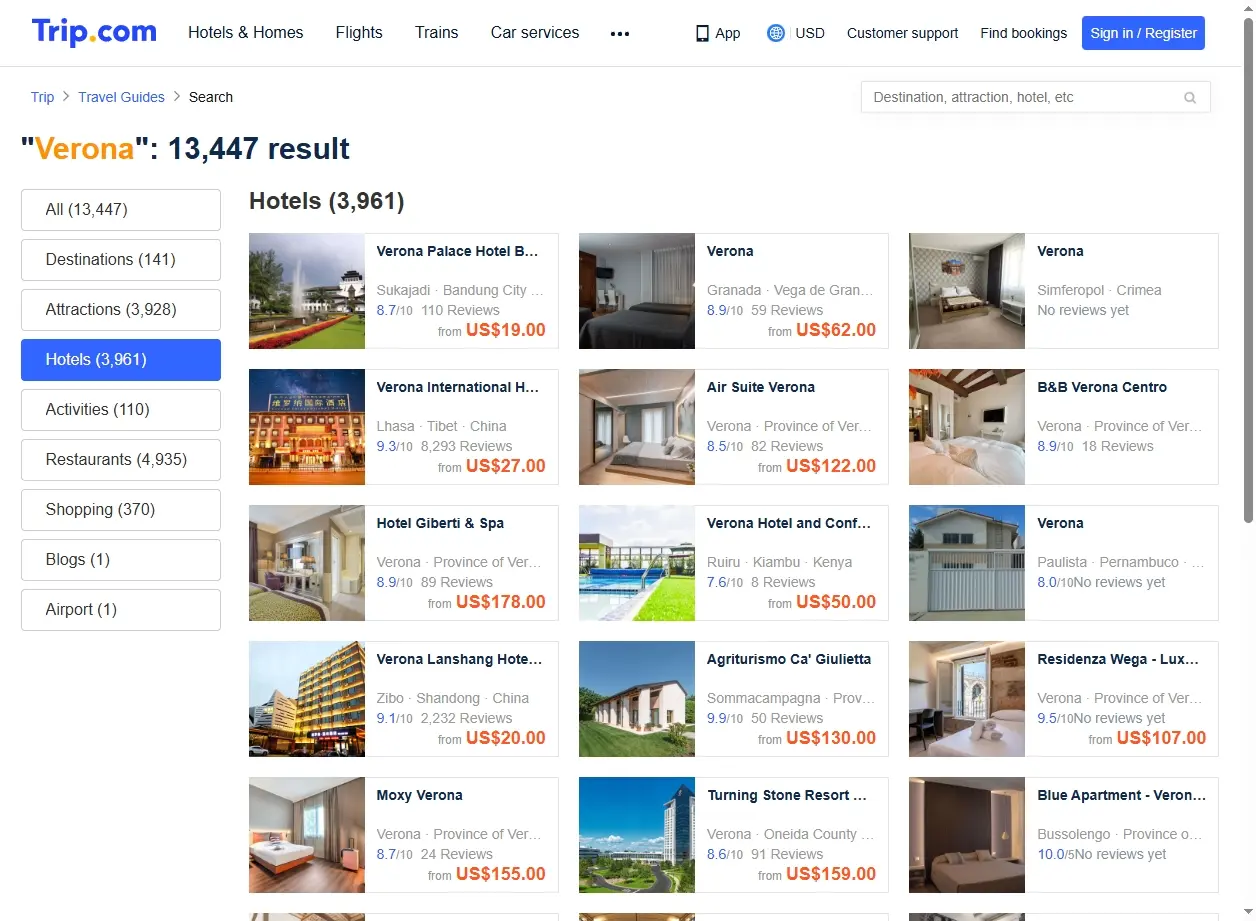Image resolution: width=1256 pixels, height=921 pixels.
Task: Open Customer support
Action: coord(902,33)
